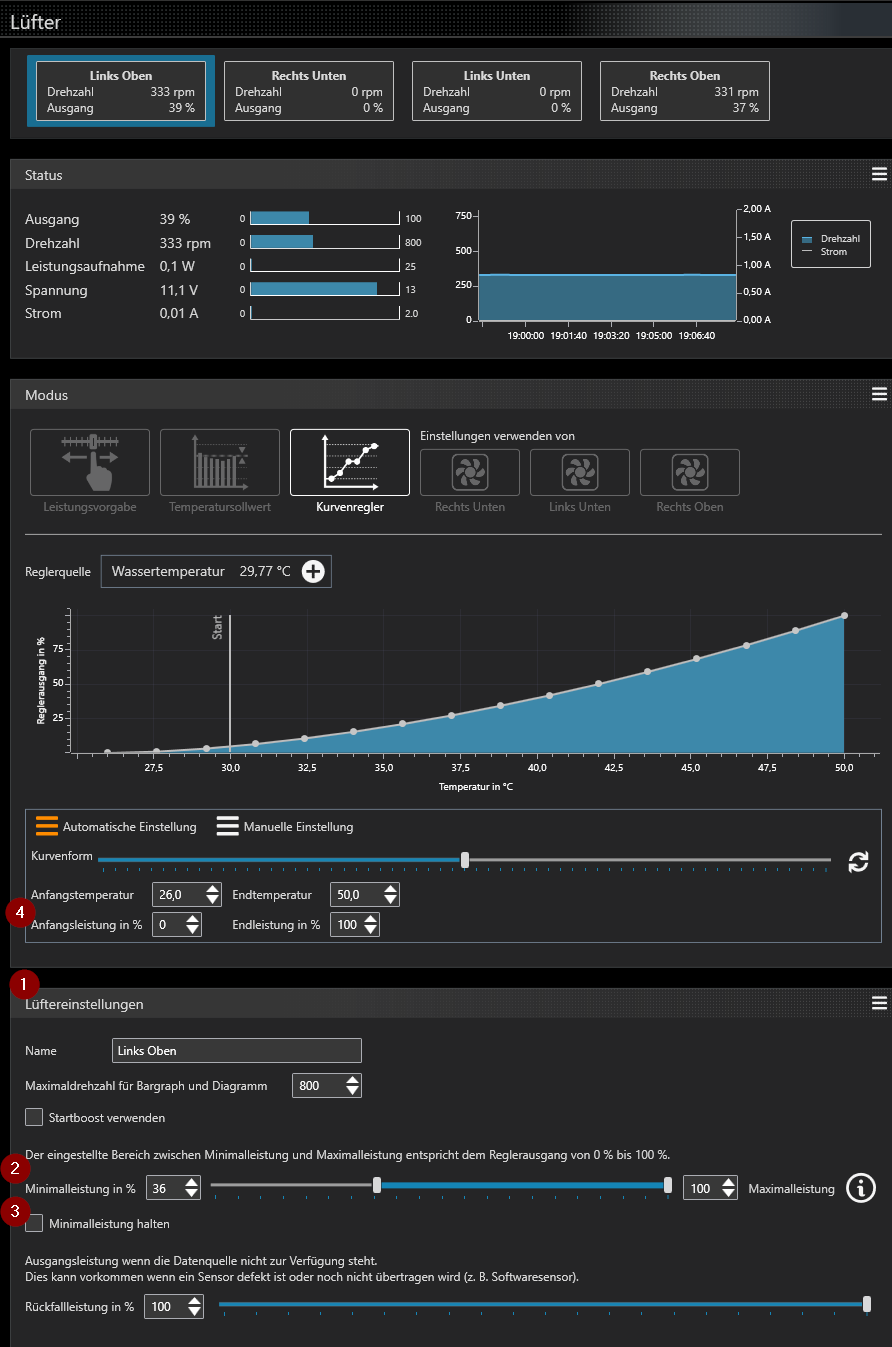Decrease Minimalleistung in % with down arrow
The height and width of the screenshot is (1347, 892).
coord(191,1194)
